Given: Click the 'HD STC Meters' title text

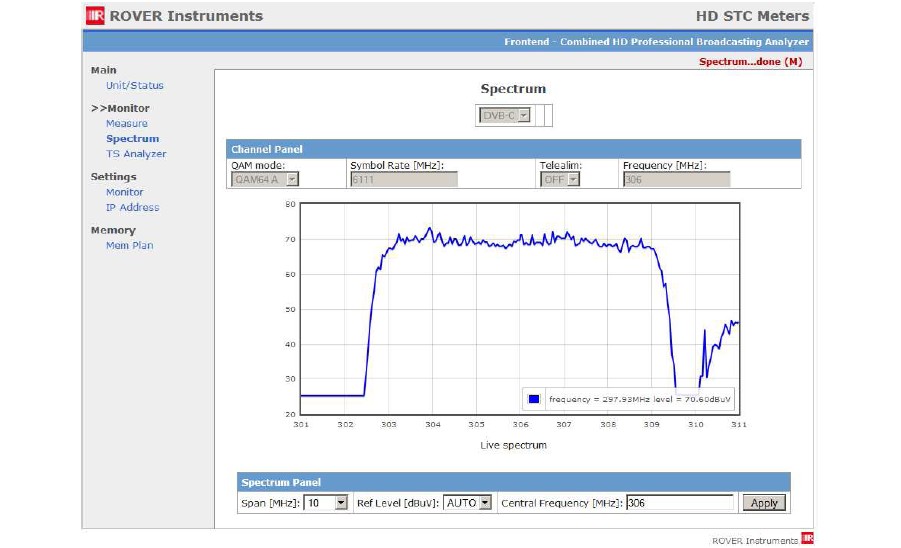Looking at the screenshot, I should click(x=752, y=16).
